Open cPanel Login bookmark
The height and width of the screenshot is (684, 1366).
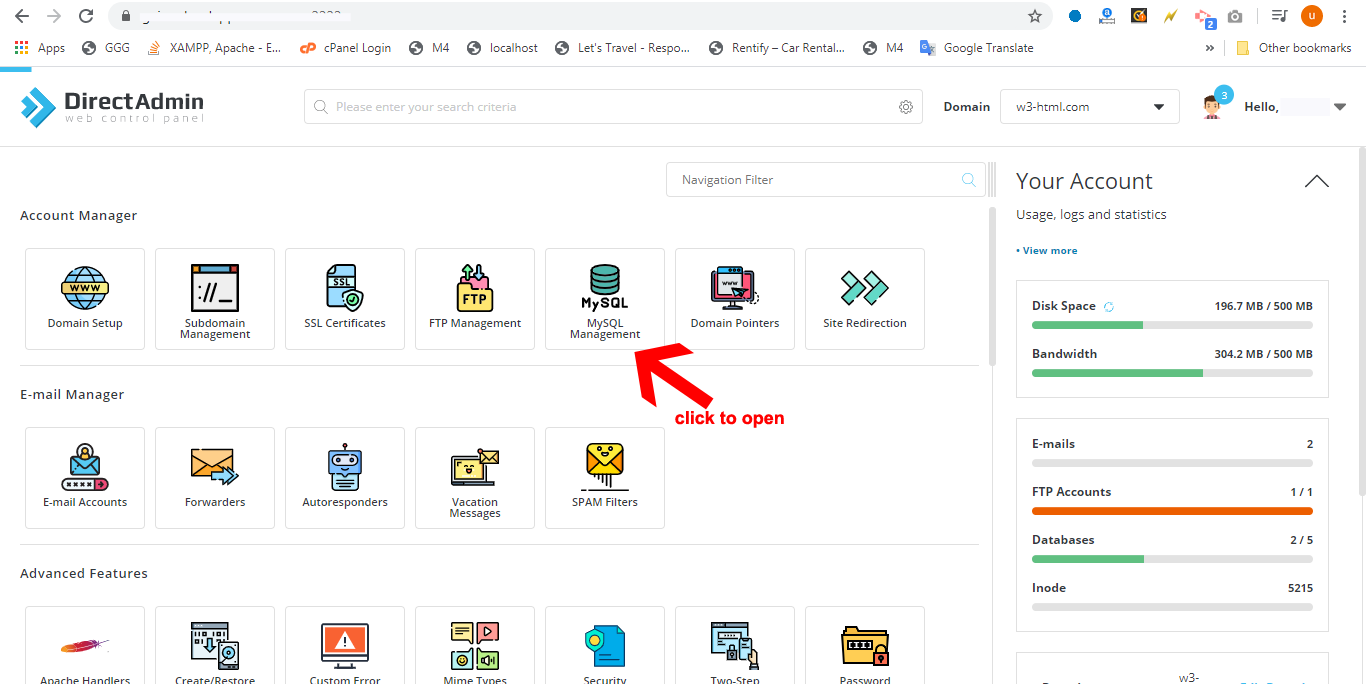(x=346, y=48)
